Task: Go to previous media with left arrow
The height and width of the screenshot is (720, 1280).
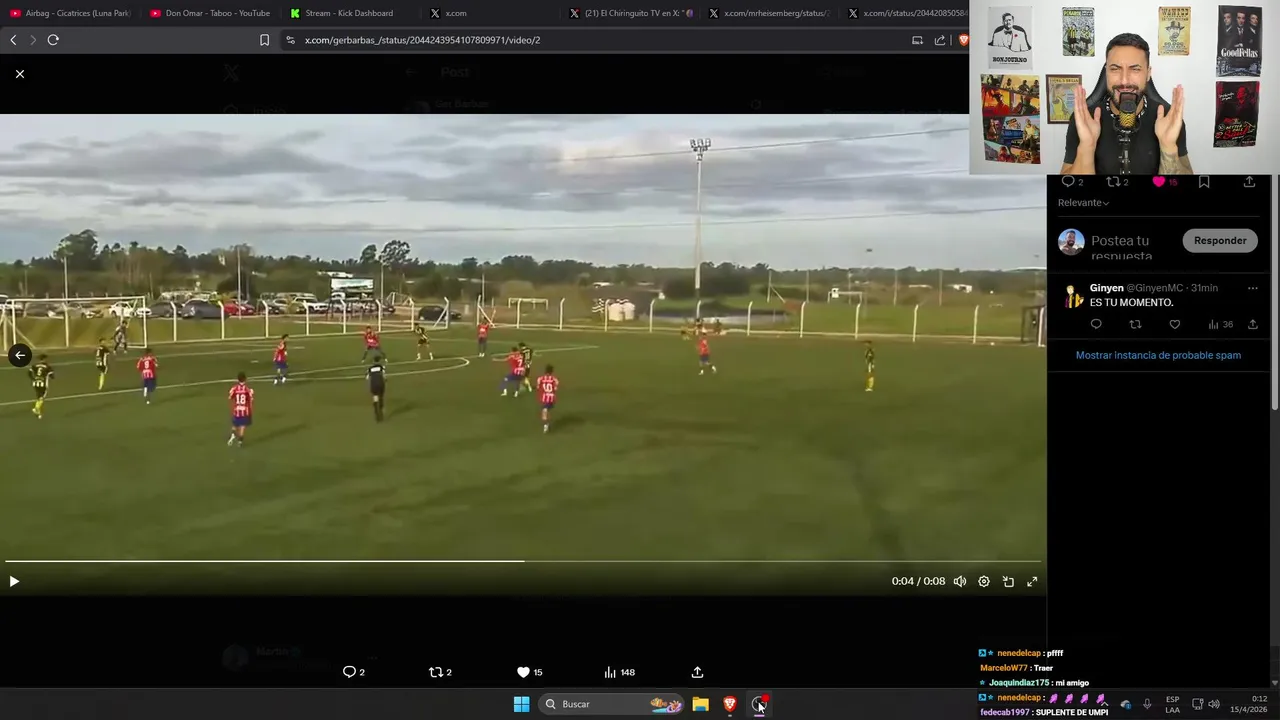Action: tap(19, 355)
